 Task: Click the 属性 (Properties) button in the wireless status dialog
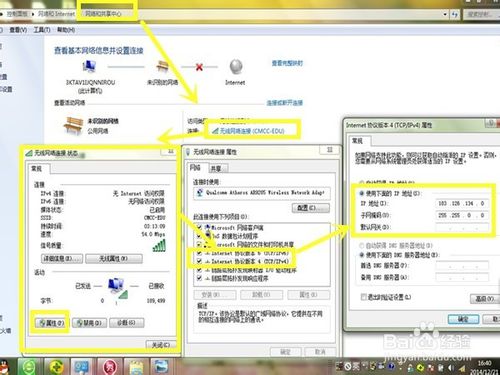[x=51, y=323]
